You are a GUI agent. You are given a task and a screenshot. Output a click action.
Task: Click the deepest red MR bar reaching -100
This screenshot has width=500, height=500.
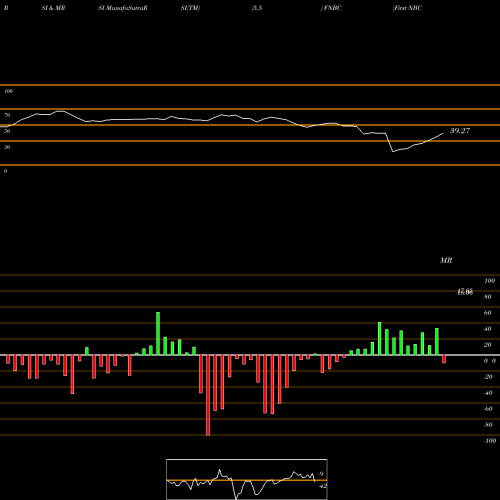208,395
